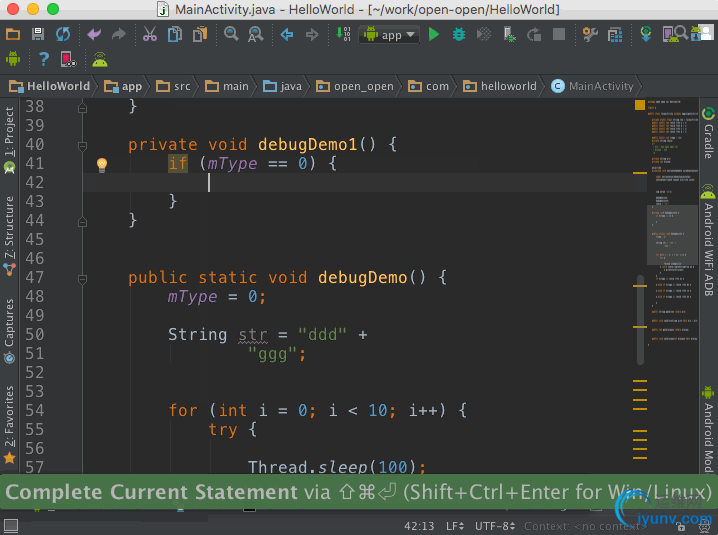Screen dimensions: 718x535
Task: Click the main breadcrumb folder
Action: click(x=227, y=86)
